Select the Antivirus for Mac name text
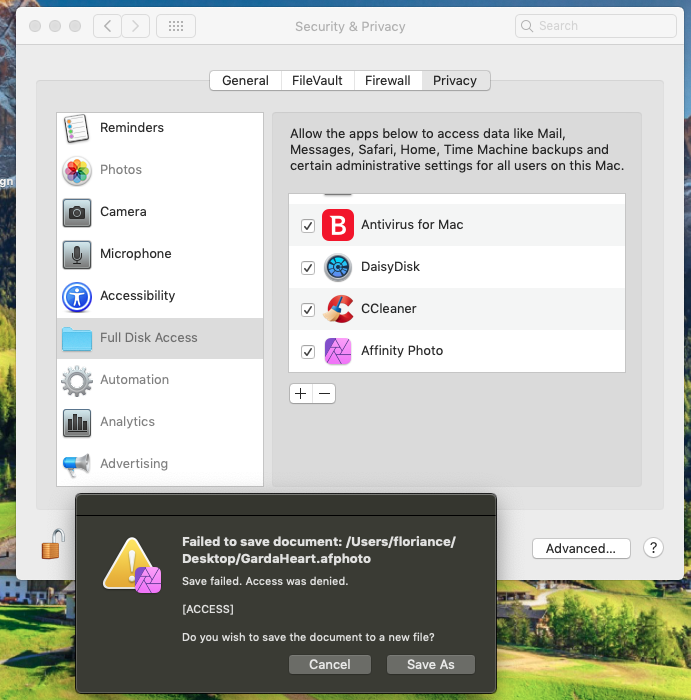The height and width of the screenshot is (700, 691). (412, 225)
